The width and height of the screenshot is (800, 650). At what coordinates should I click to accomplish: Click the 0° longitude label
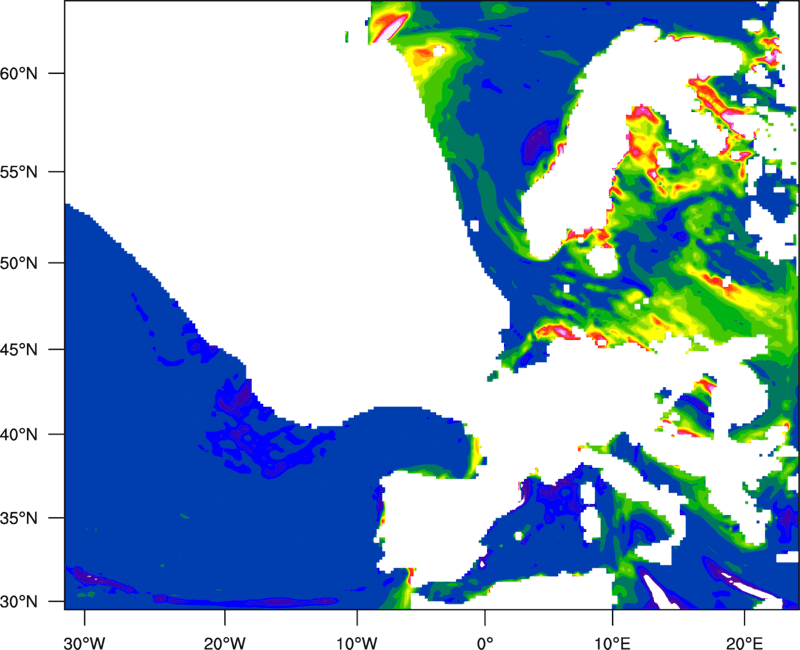485,643
